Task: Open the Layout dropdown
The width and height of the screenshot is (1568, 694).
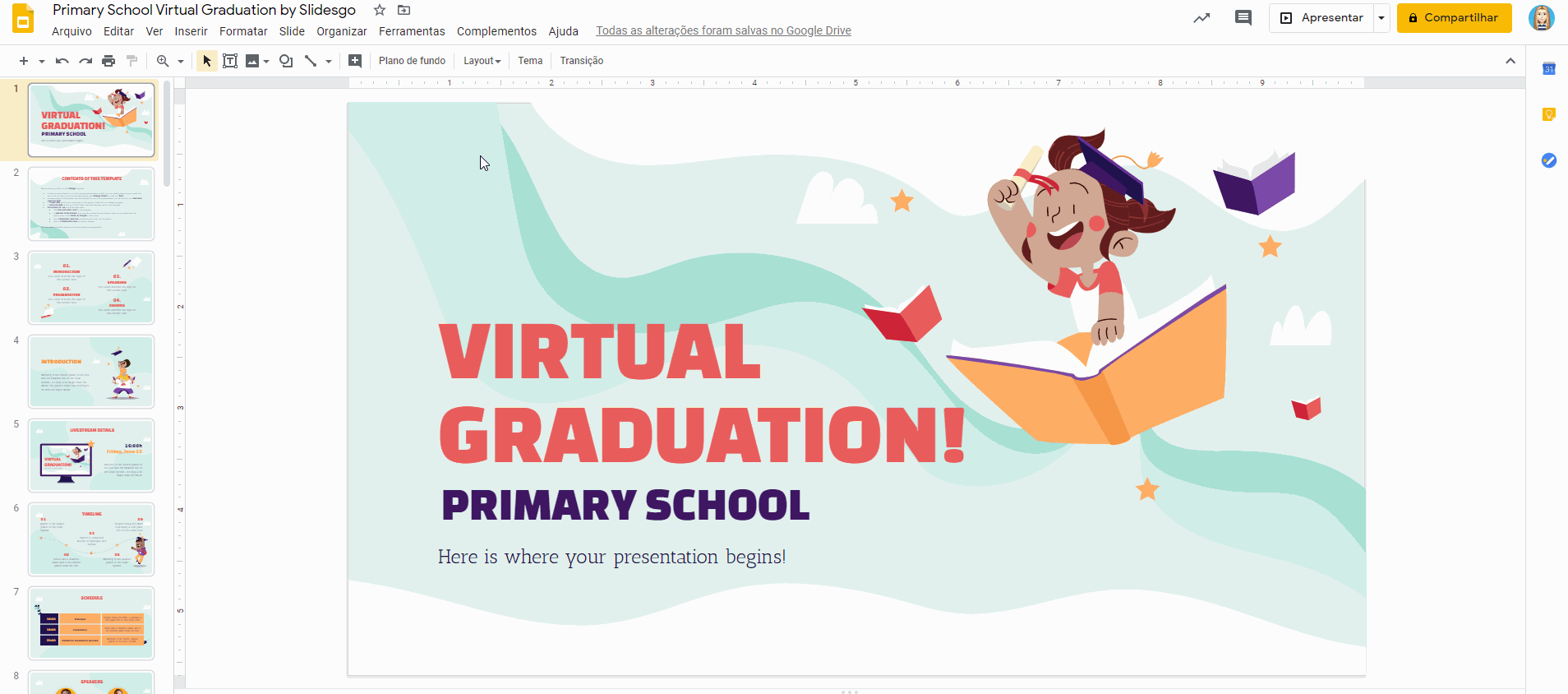Action: pyautogui.click(x=482, y=61)
